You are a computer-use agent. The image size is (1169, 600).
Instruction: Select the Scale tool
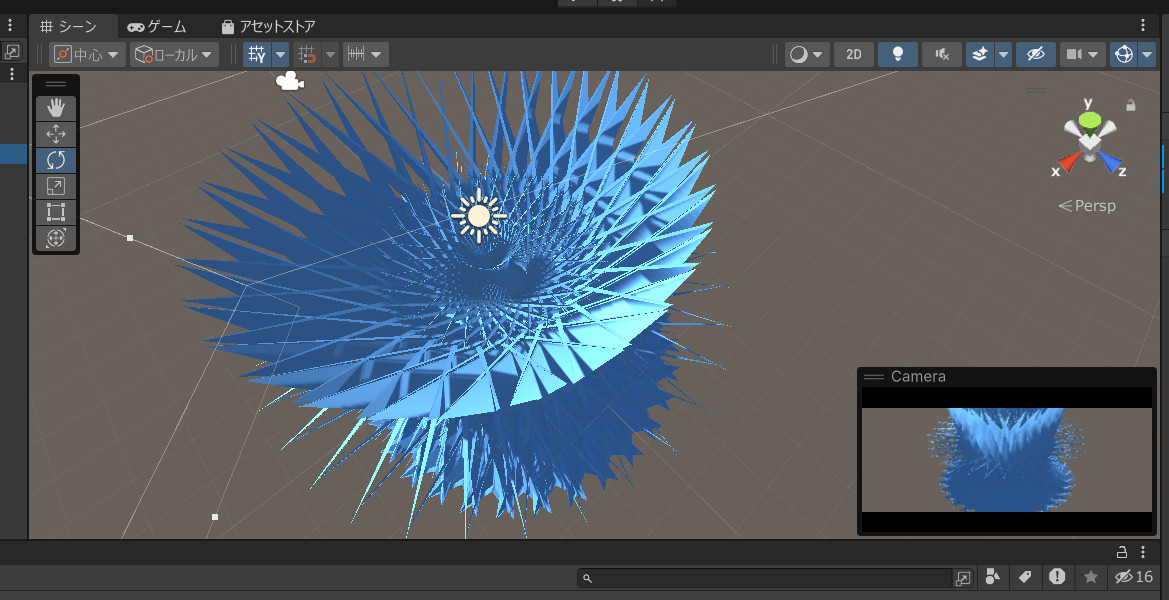click(56, 186)
